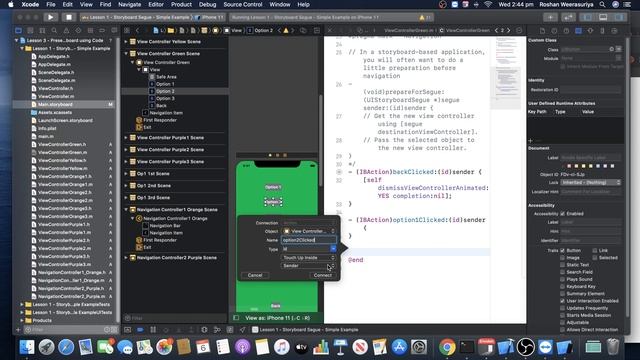Enable the Image trait checkbox
The width and height of the screenshot is (640, 360).
[x=563, y=258]
